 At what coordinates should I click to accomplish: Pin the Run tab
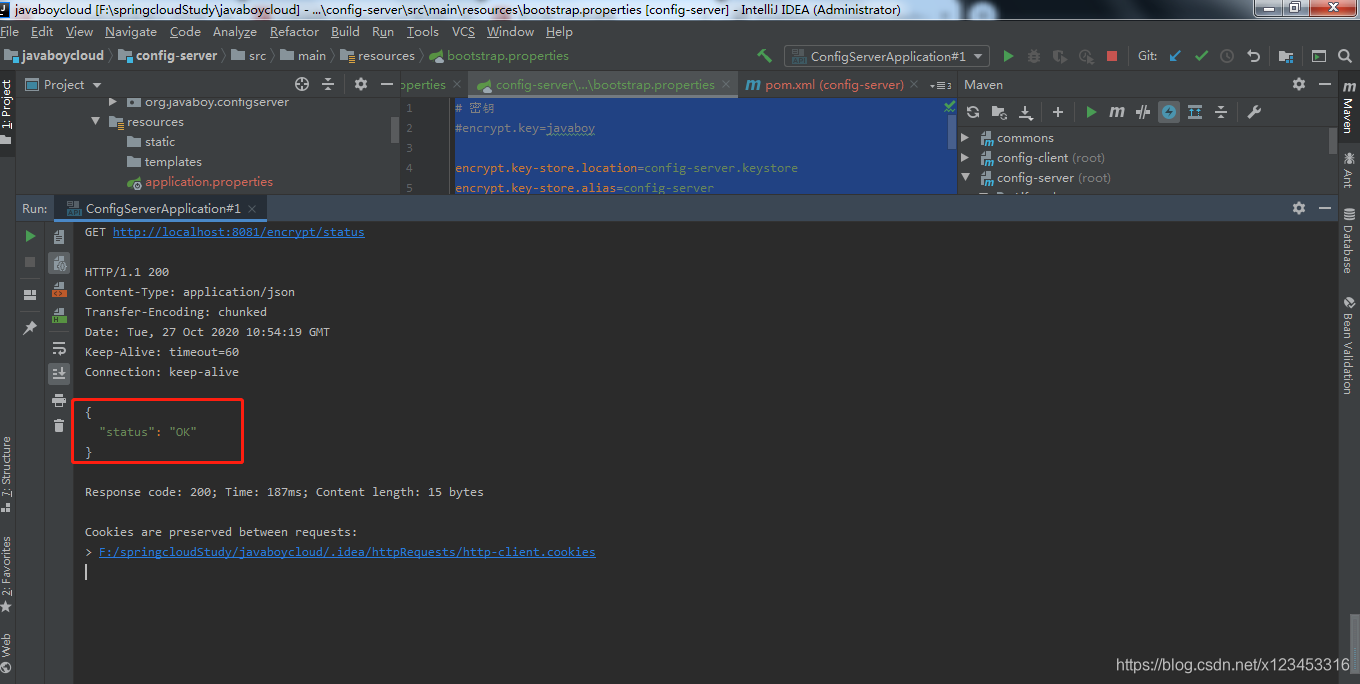(x=30, y=327)
